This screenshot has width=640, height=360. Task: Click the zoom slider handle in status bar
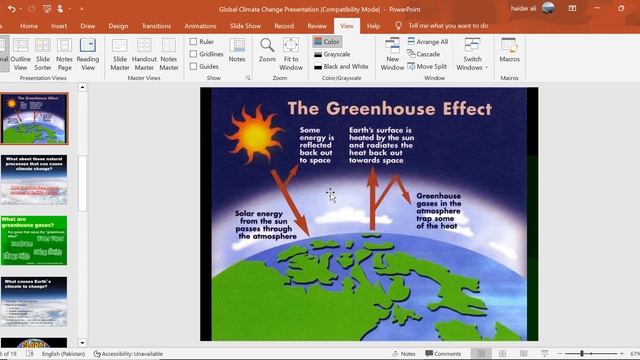[582, 353]
